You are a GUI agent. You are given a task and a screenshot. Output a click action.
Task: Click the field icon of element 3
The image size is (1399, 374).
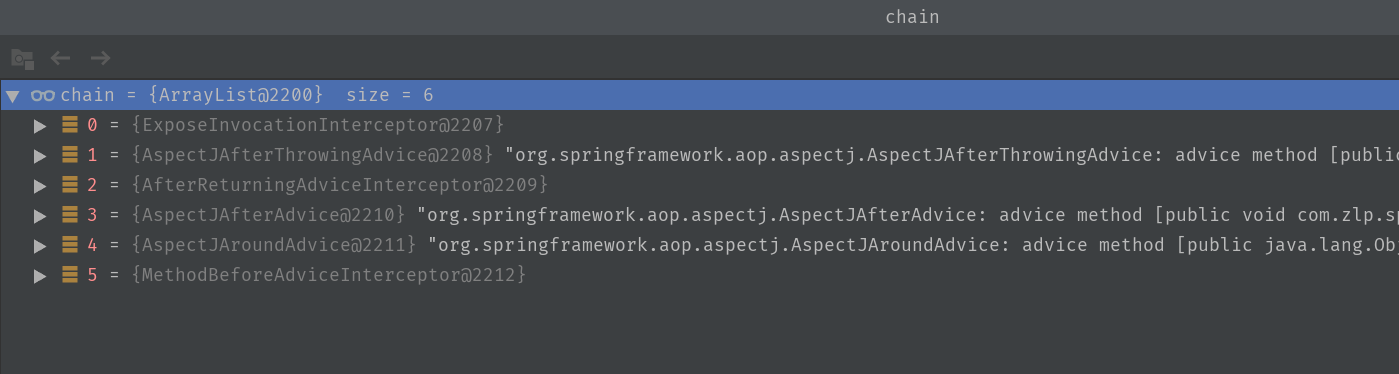70,215
